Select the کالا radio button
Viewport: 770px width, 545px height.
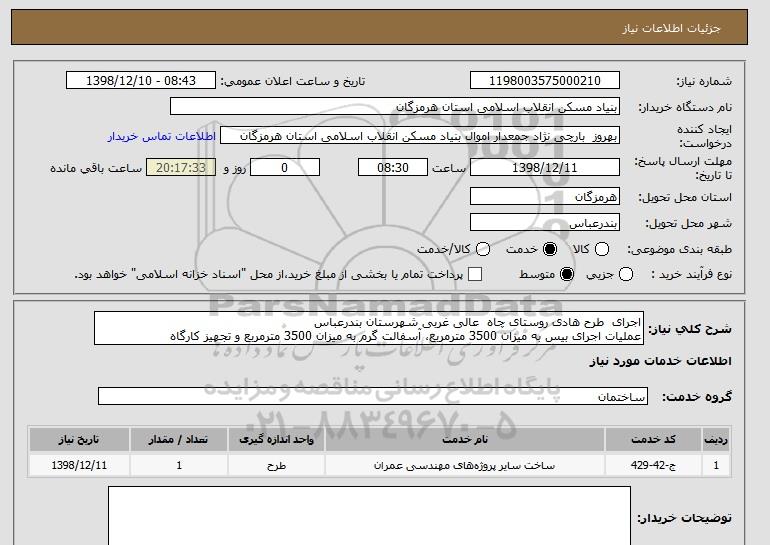[x=602, y=249]
